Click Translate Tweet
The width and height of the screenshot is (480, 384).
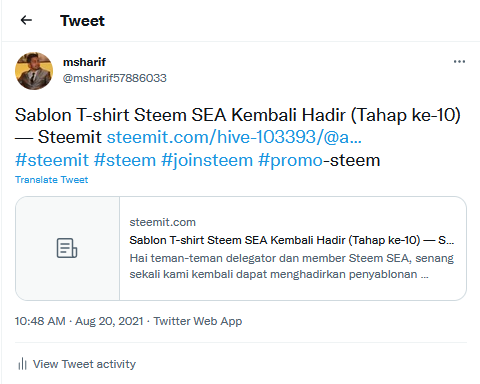(x=52, y=180)
